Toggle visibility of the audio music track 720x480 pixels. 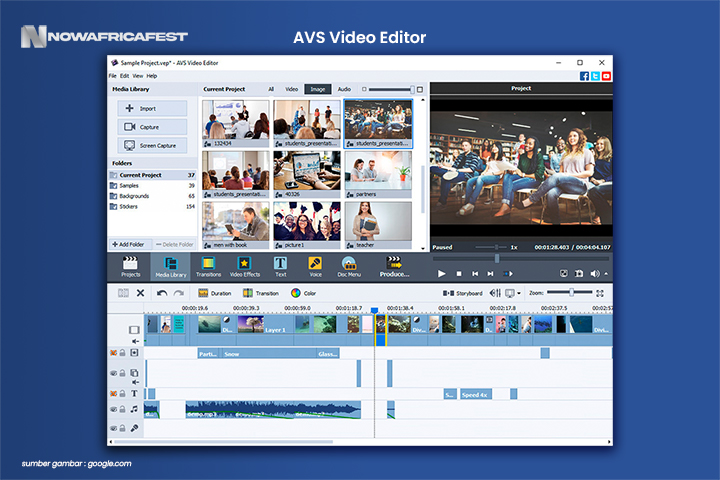tap(113, 409)
